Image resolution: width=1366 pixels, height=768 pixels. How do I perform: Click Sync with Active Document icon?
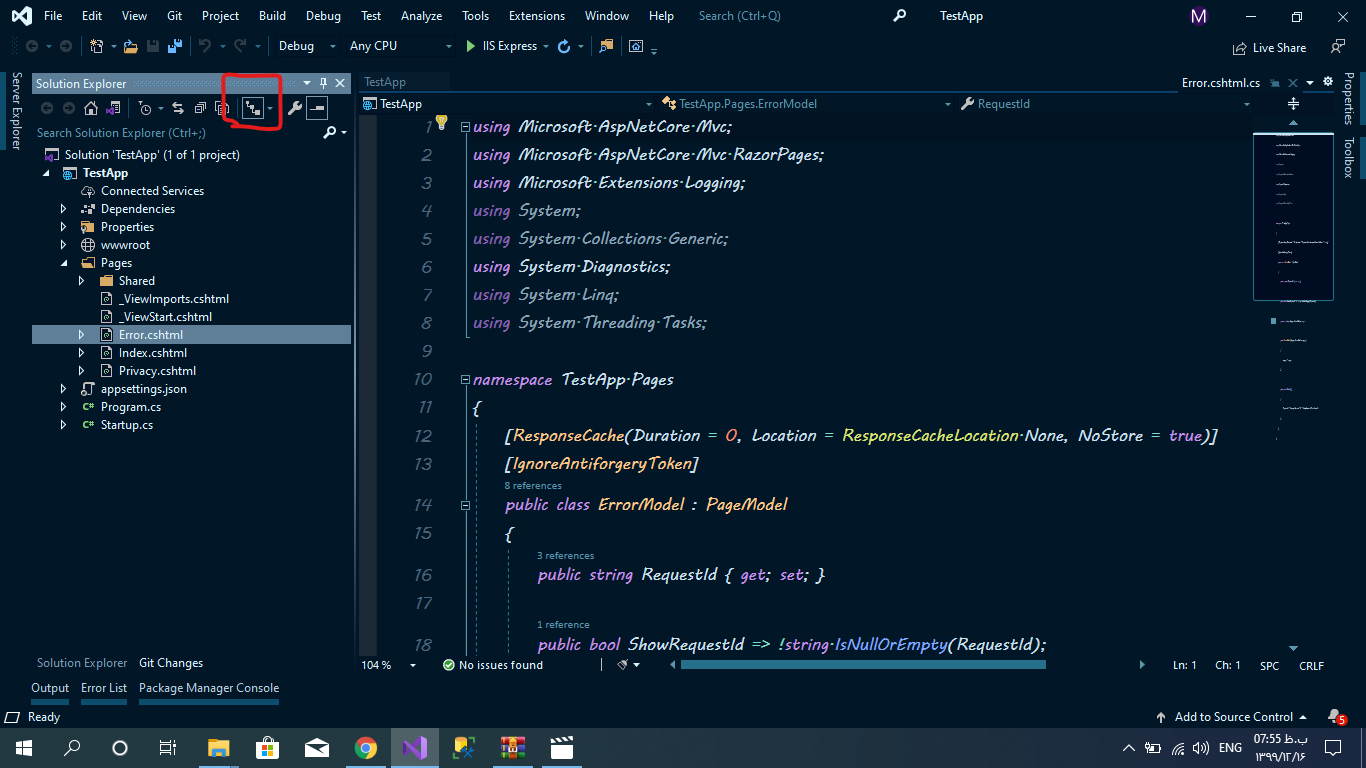tap(178, 108)
